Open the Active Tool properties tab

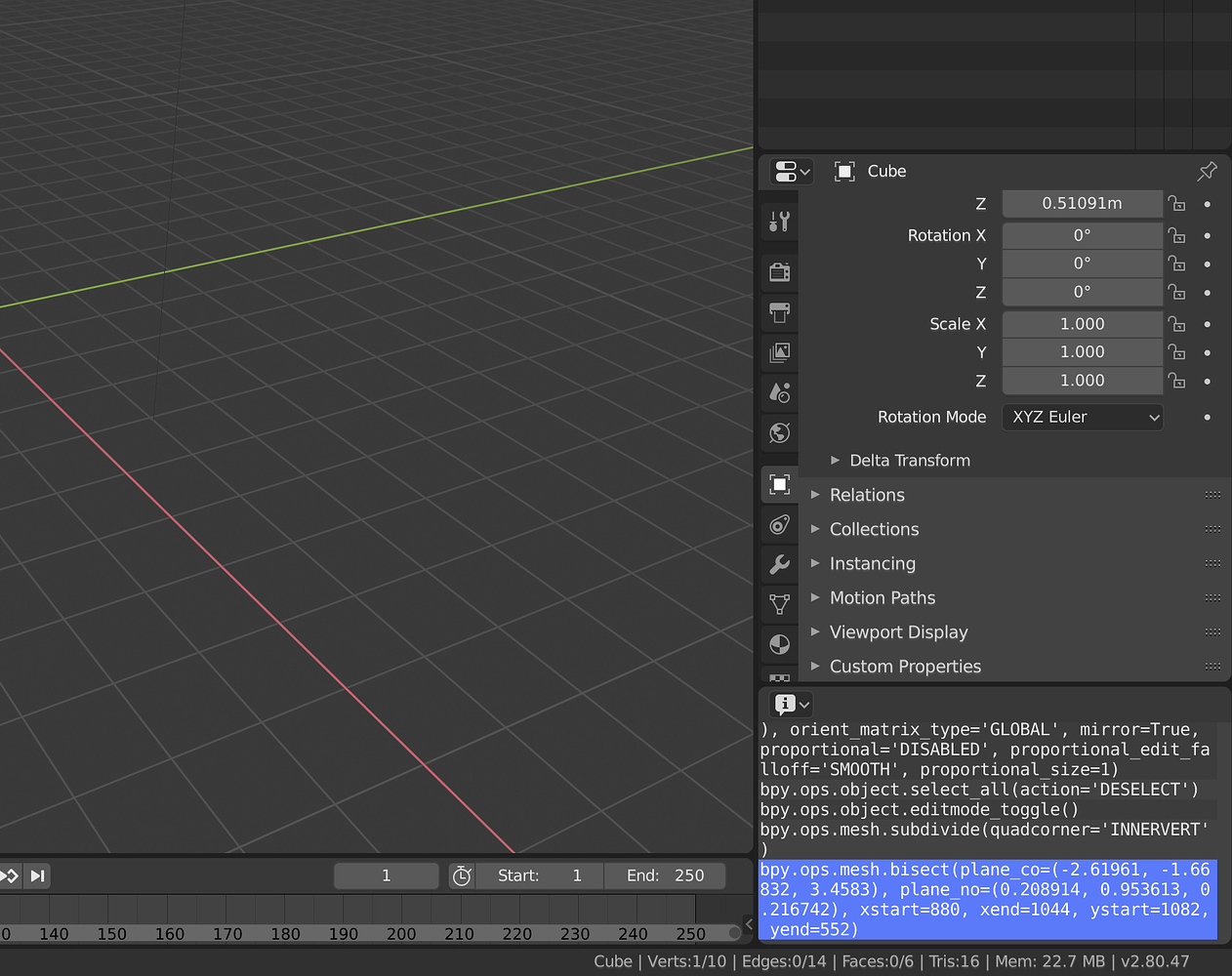[779, 221]
